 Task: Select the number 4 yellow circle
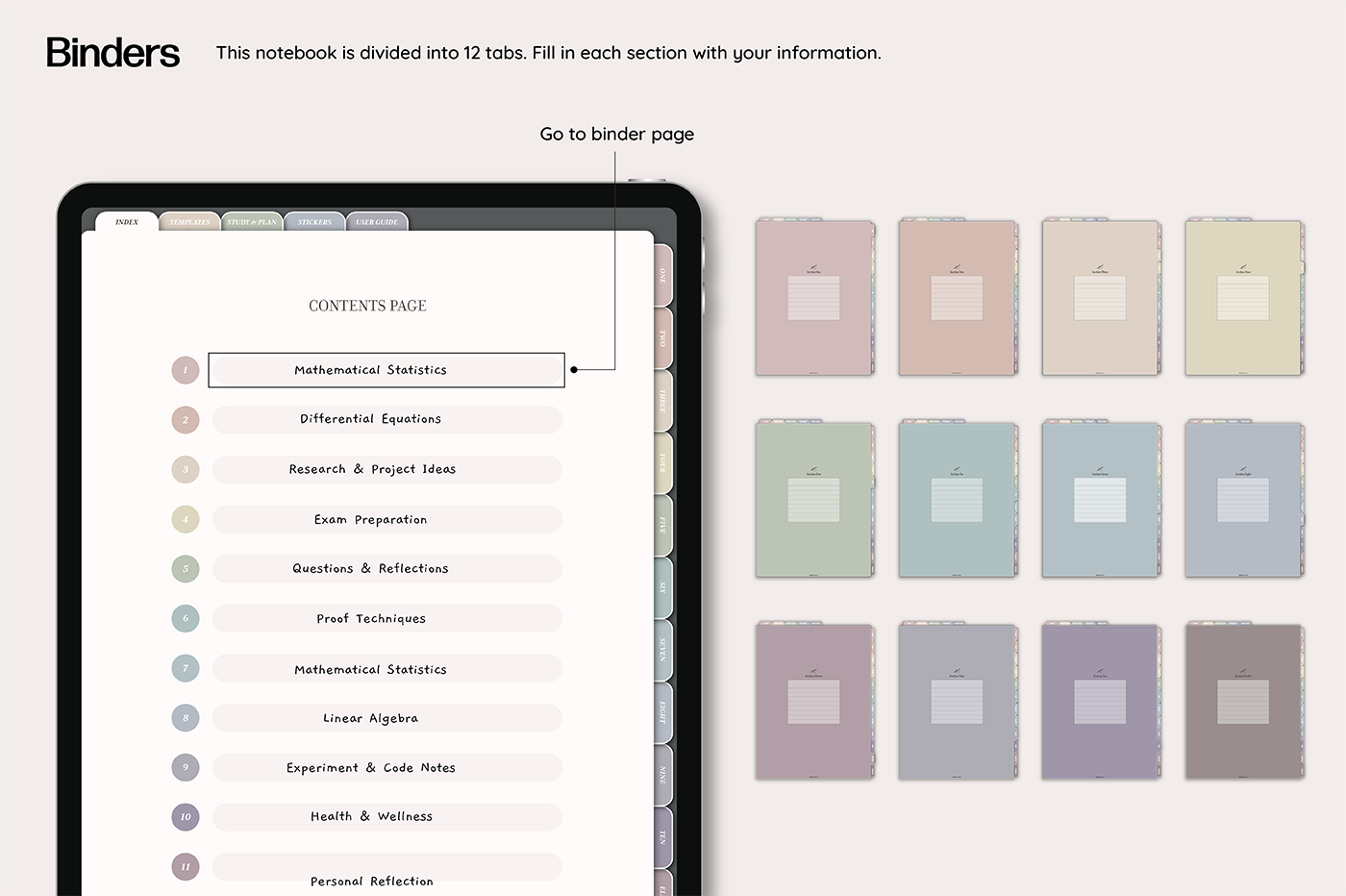point(186,519)
